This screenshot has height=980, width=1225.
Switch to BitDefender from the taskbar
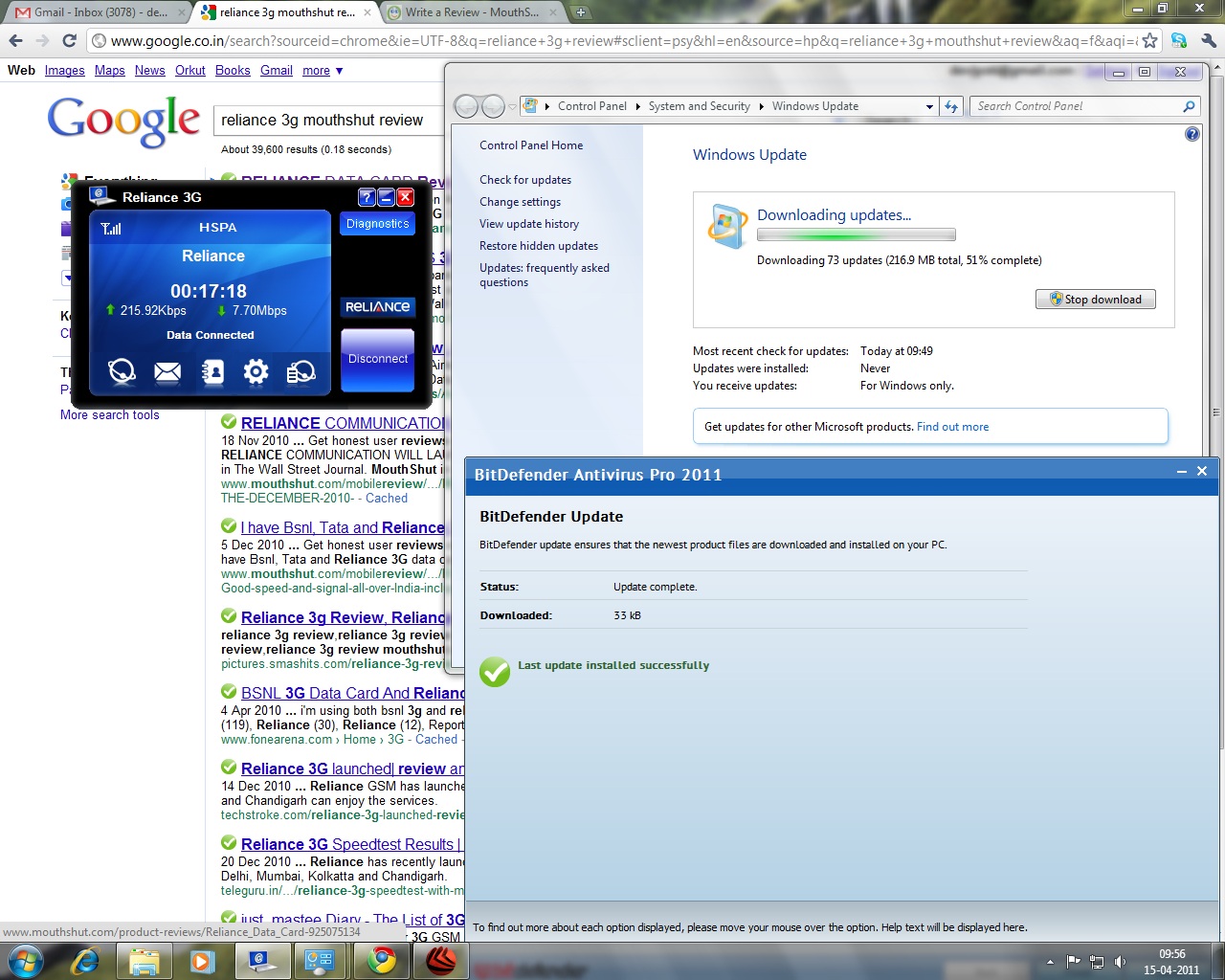[x=439, y=961]
